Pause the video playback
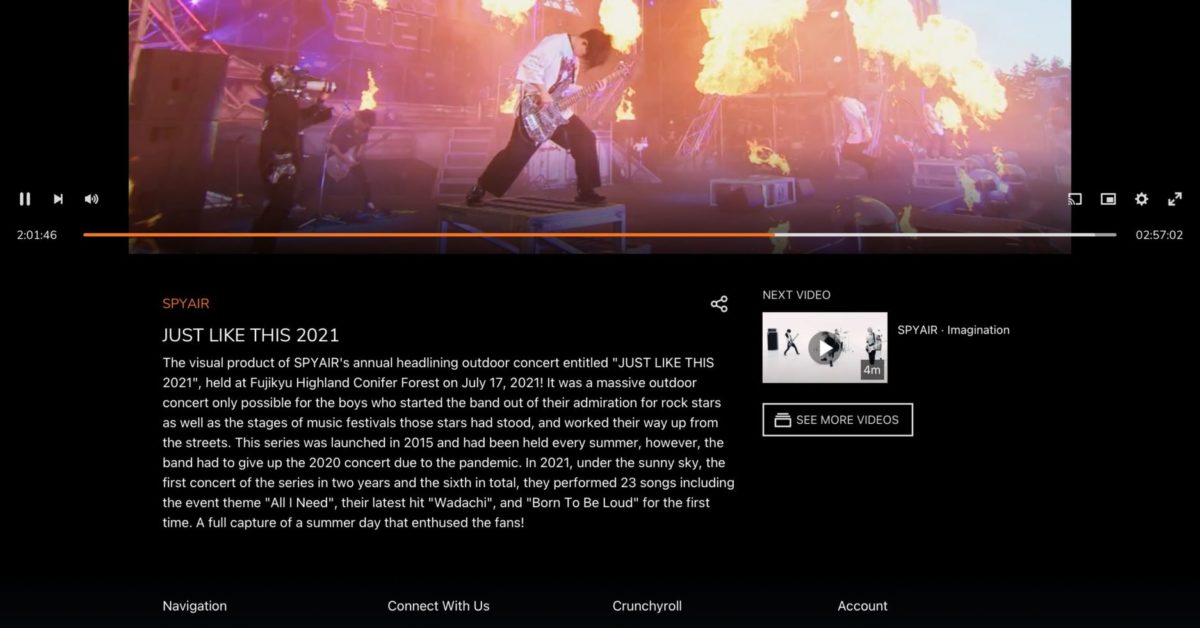Image resolution: width=1200 pixels, height=628 pixels. coord(25,199)
